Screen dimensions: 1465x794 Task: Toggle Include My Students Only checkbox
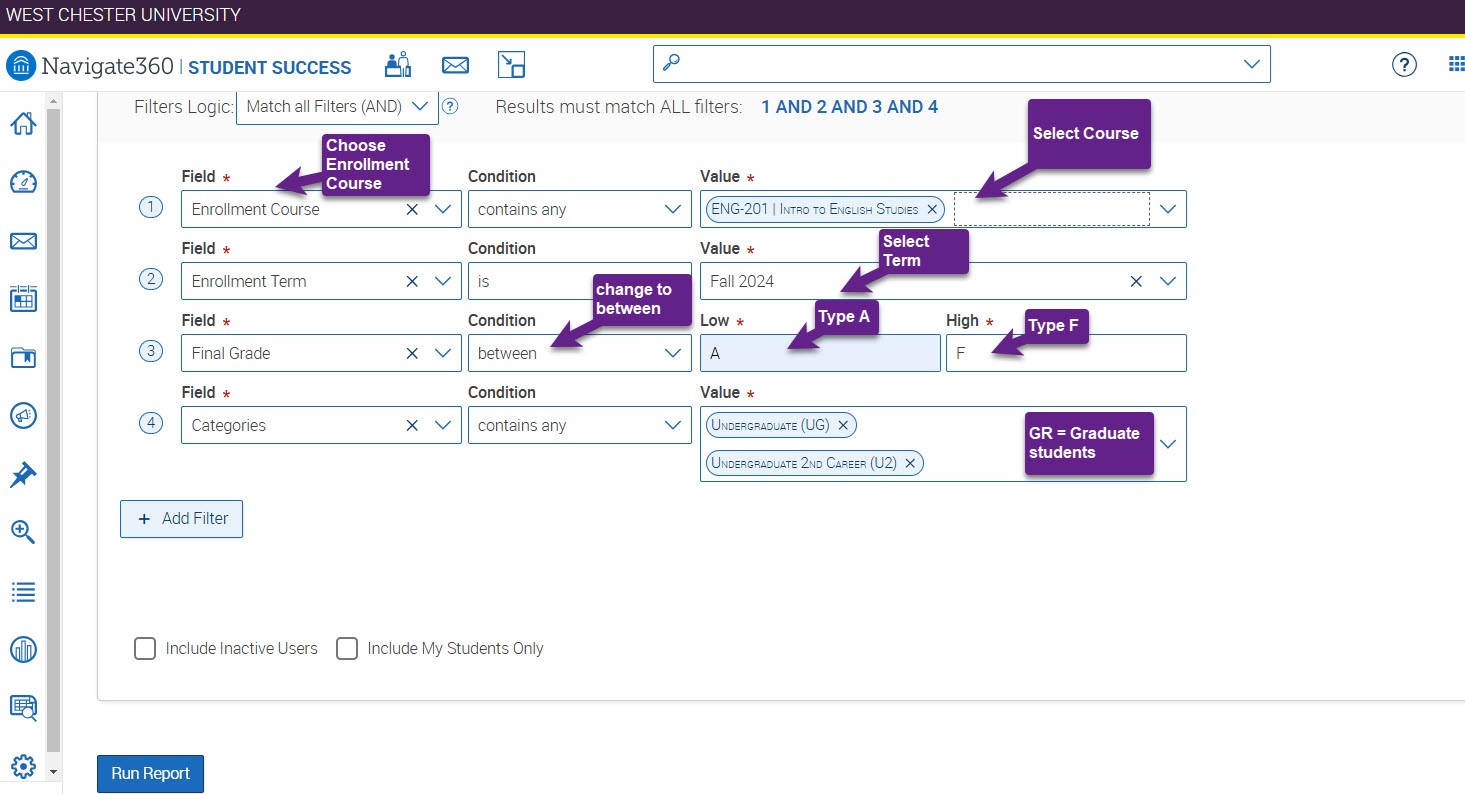pyautogui.click(x=347, y=649)
